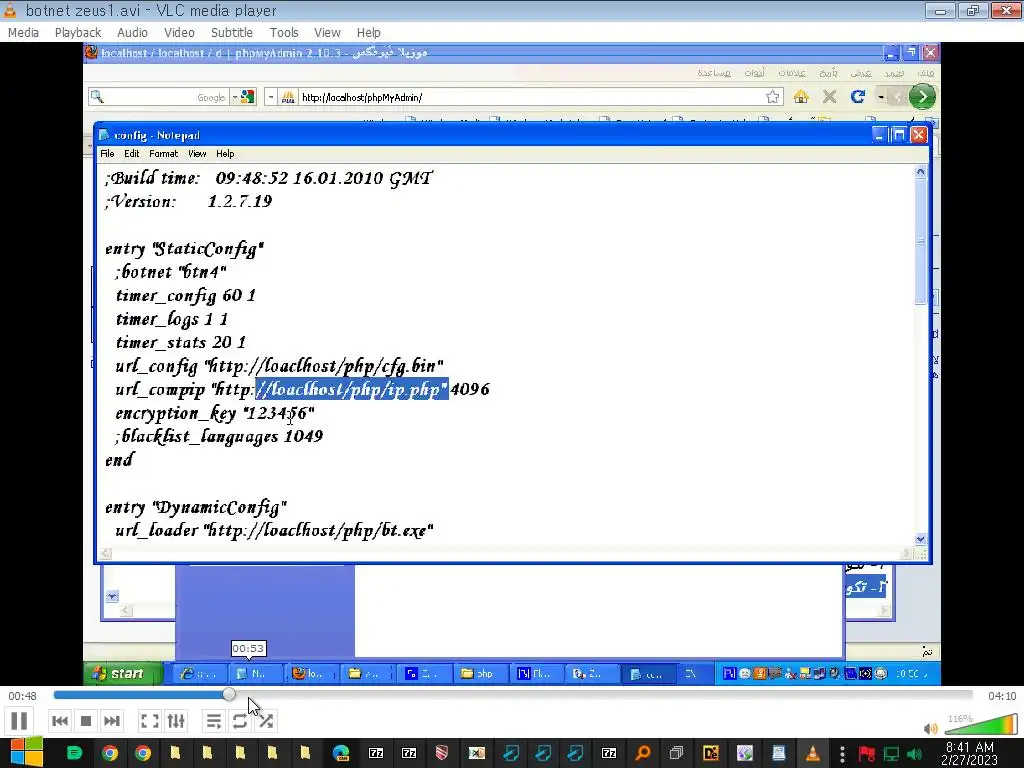Open the system volume tray icon
The width and height of the screenshot is (1024, 768).
click(914, 754)
